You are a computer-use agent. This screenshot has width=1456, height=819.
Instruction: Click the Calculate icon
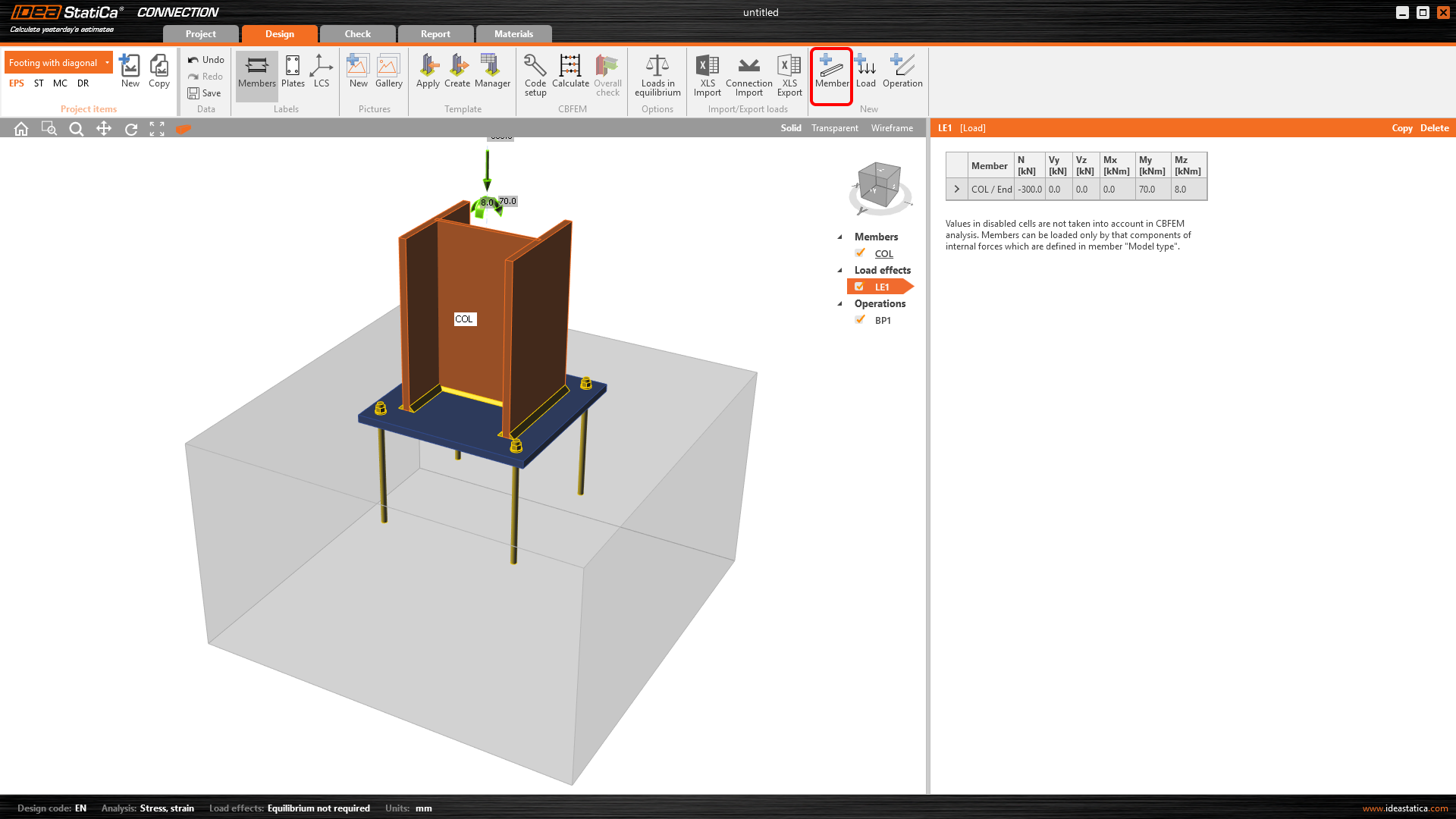click(570, 67)
